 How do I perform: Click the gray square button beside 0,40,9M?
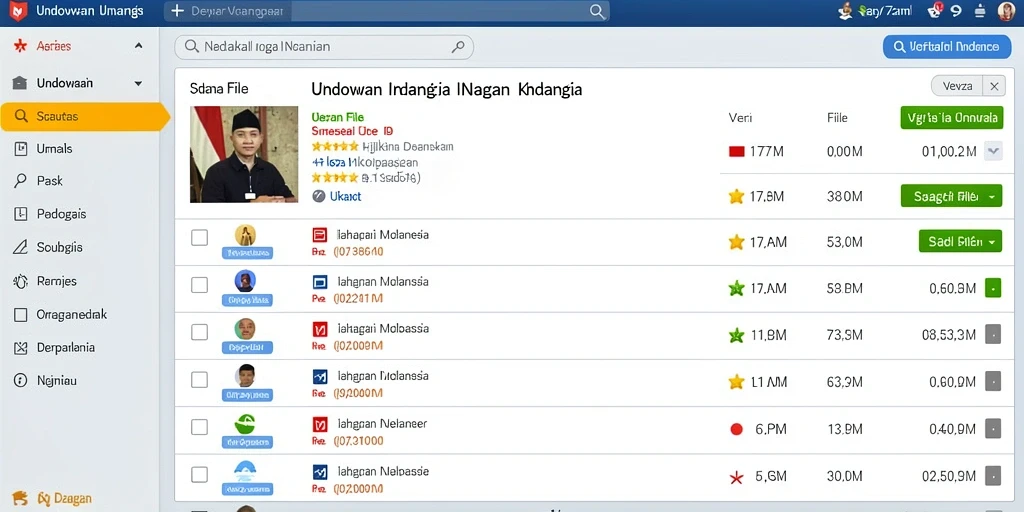[x=993, y=428]
